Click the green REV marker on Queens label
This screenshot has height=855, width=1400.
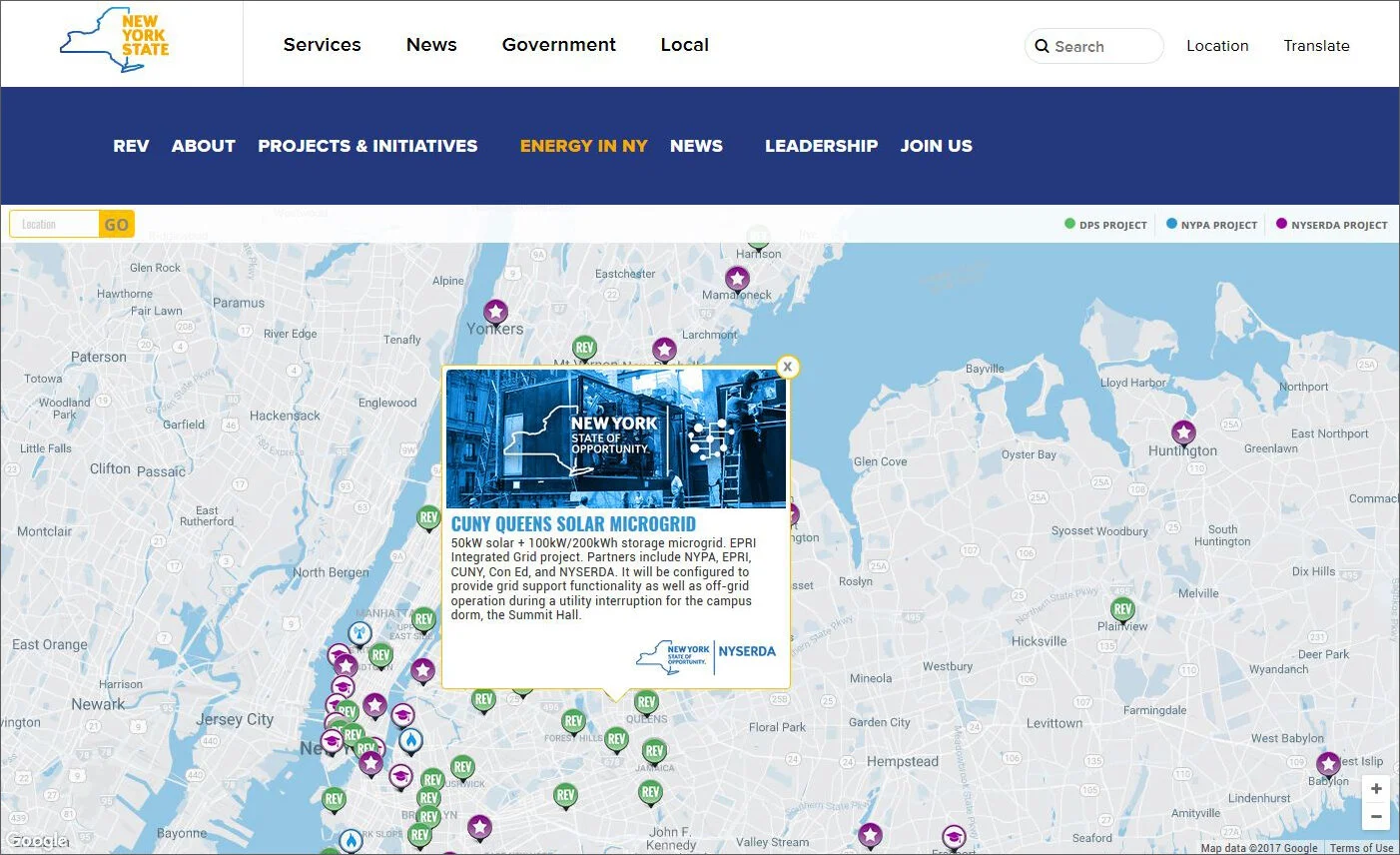(x=646, y=702)
